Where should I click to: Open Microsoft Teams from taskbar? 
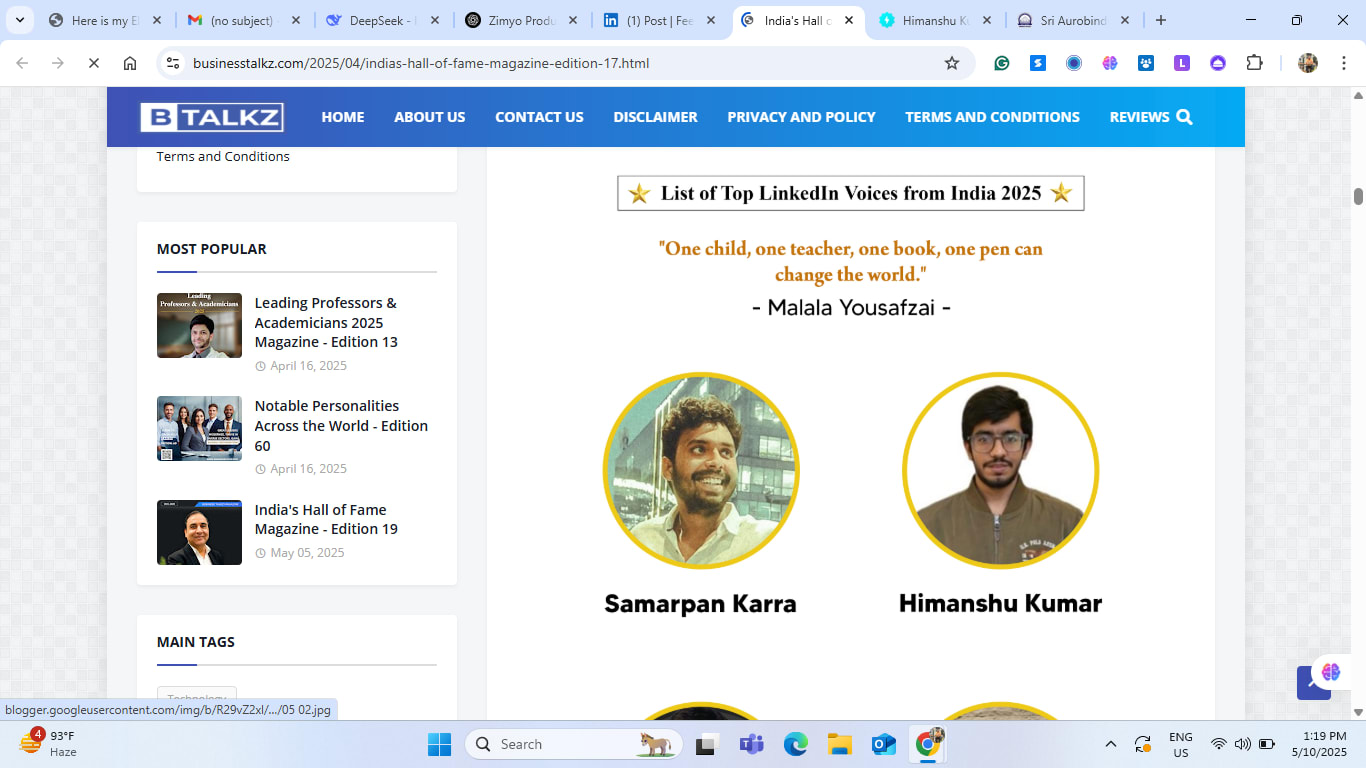pos(751,744)
